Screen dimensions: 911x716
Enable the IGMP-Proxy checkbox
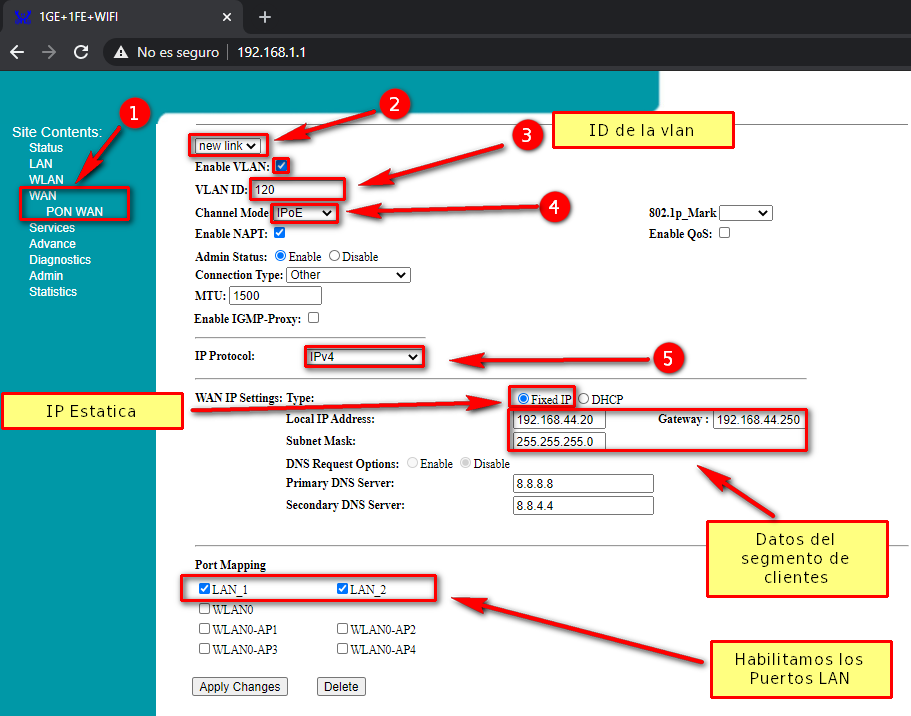[x=313, y=318]
